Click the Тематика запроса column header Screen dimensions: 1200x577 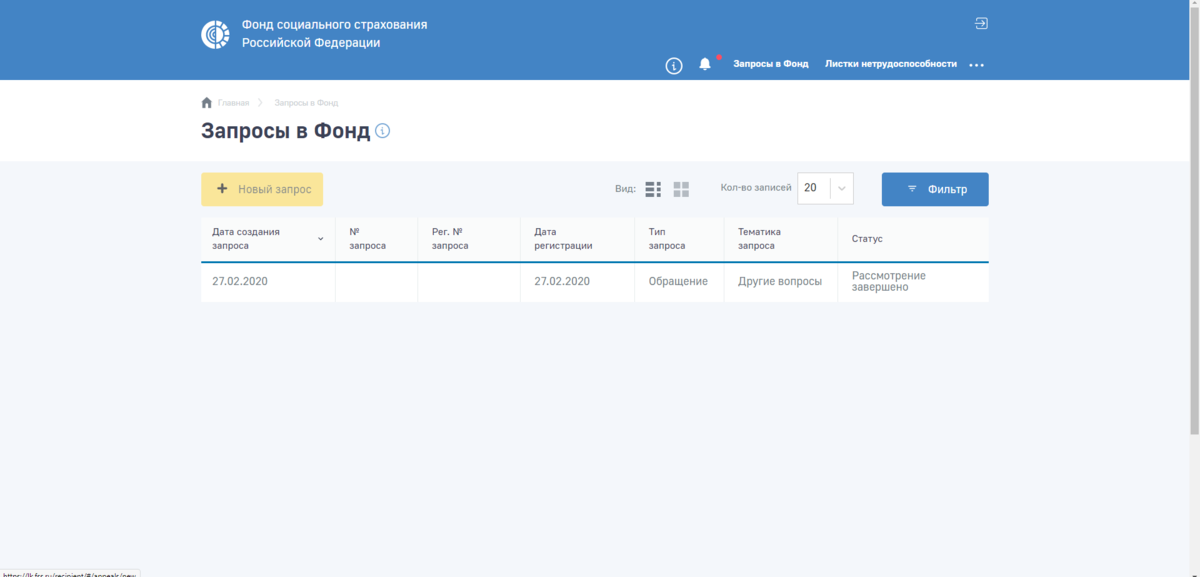pyautogui.click(x=780, y=238)
